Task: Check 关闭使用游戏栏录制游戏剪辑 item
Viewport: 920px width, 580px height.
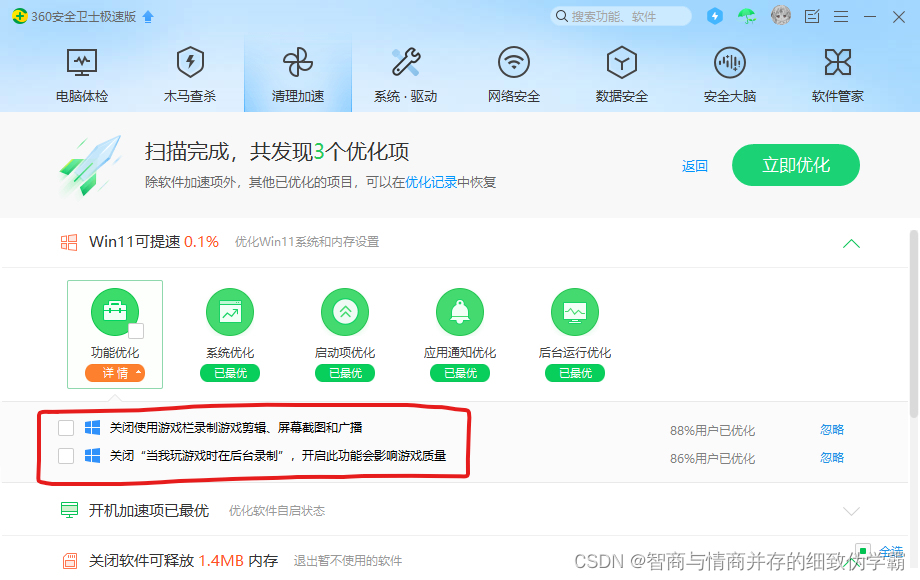Action: (x=66, y=428)
